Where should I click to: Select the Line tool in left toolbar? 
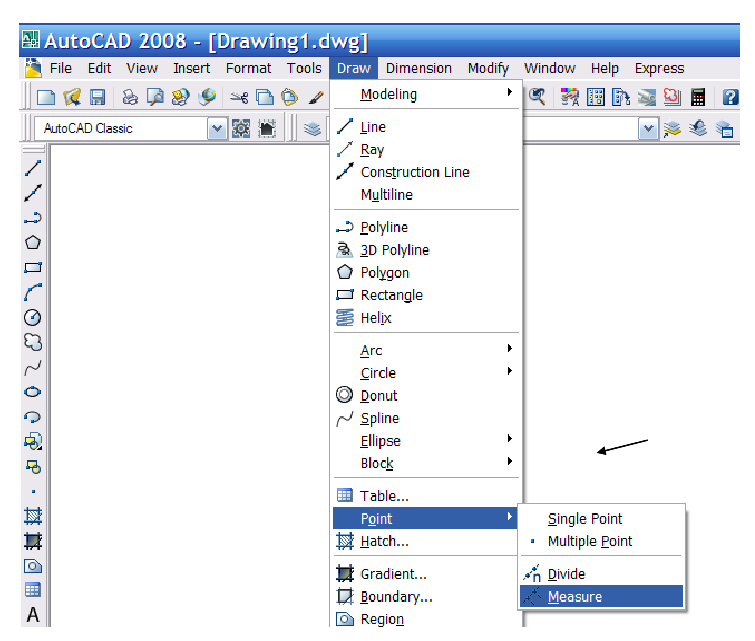coord(33,168)
